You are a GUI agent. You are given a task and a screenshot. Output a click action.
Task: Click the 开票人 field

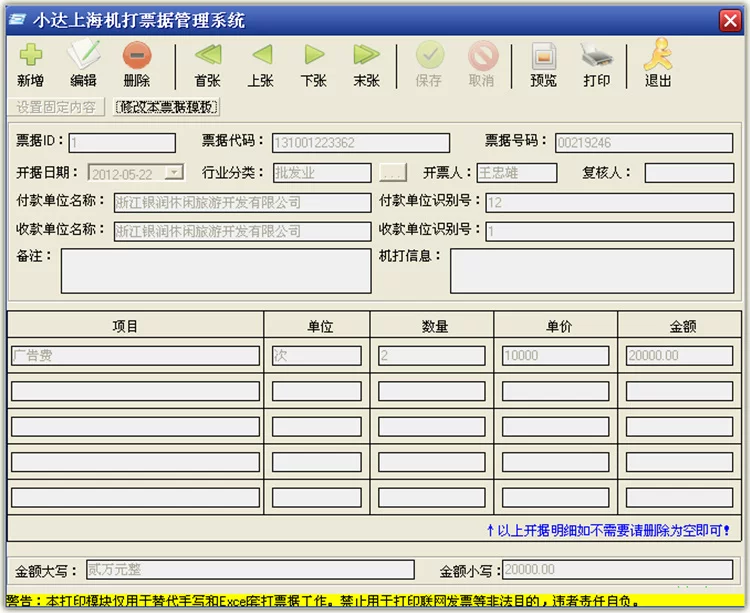[x=517, y=173]
